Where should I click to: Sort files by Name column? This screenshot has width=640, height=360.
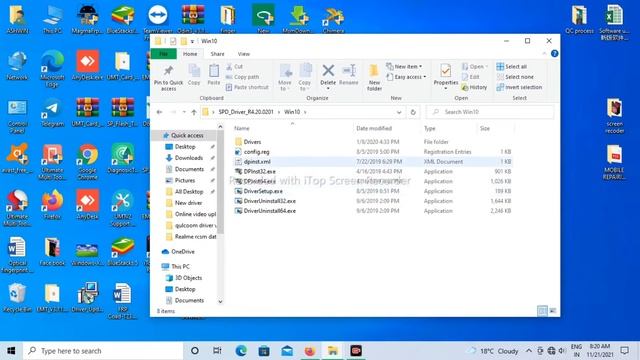[x=241, y=128]
